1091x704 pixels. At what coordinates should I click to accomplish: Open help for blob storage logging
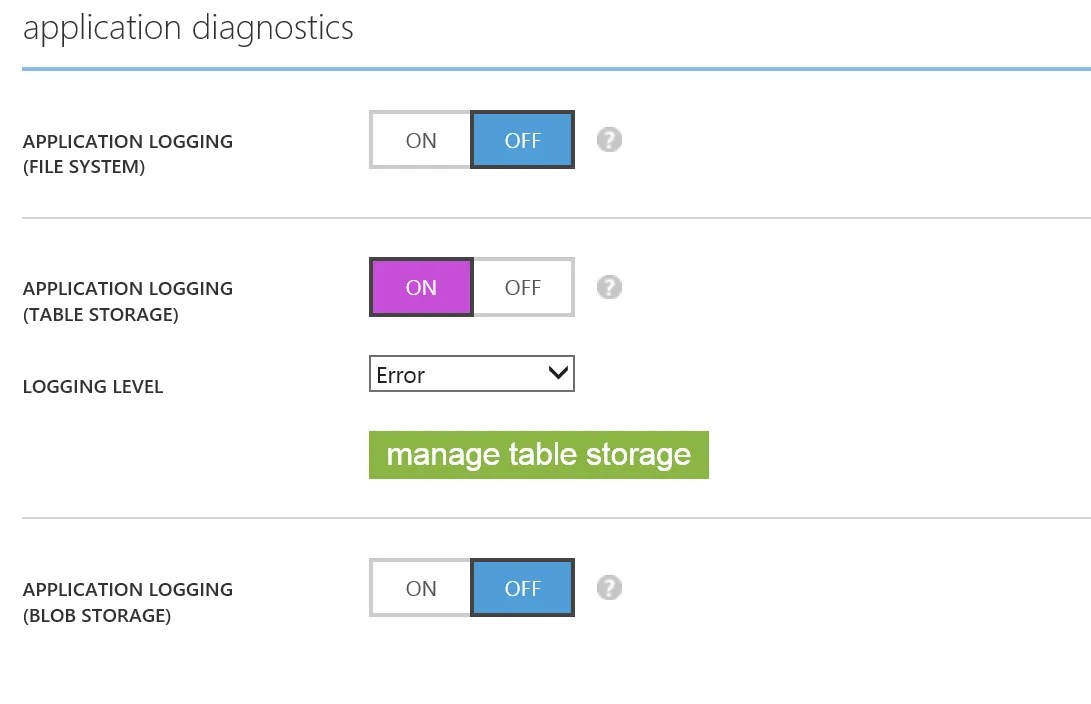click(x=609, y=588)
